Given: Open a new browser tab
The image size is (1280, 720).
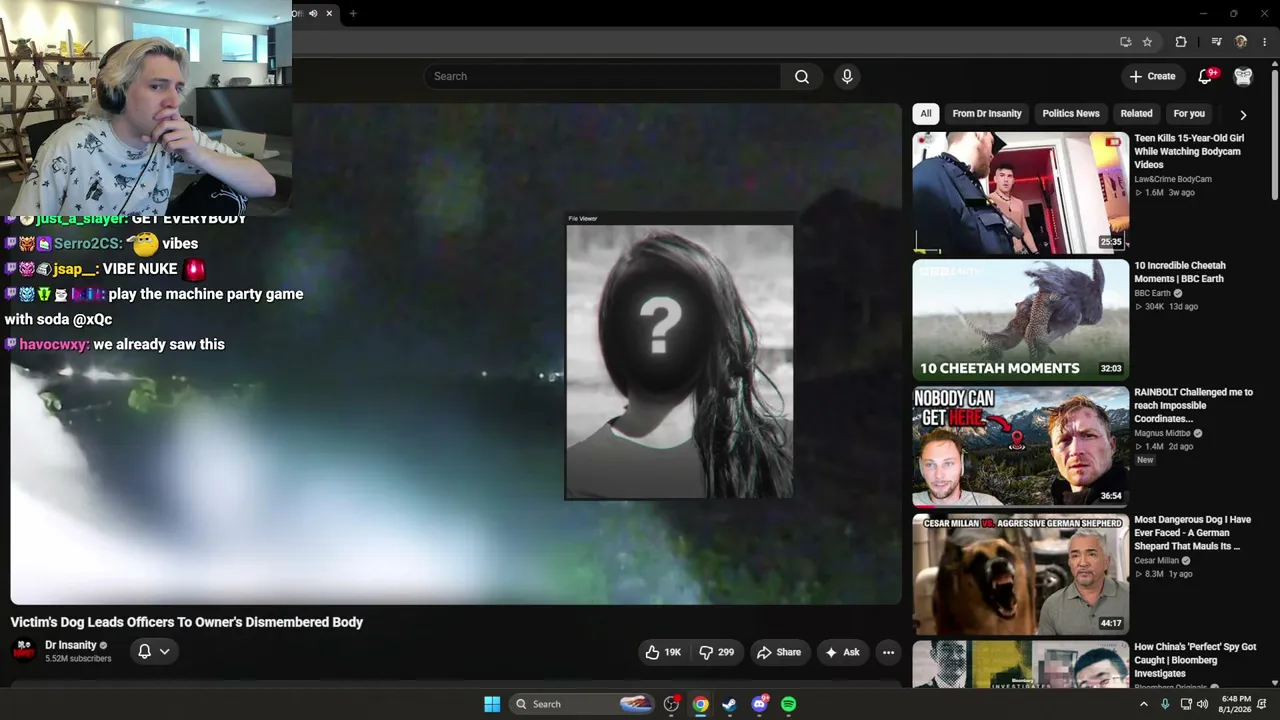Looking at the screenshot, I should coord(353,13).
